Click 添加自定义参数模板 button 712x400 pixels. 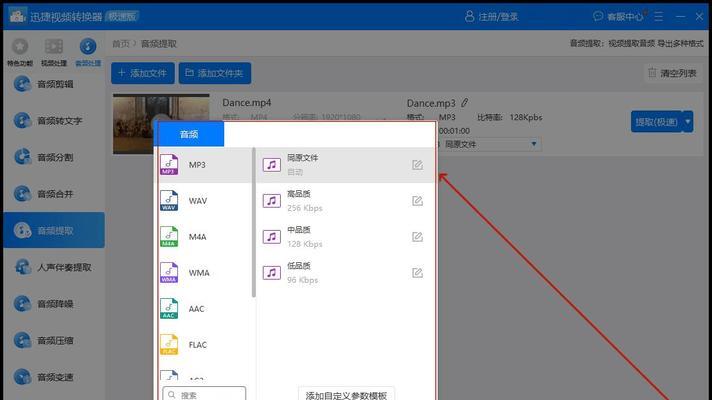pos(346,395)
